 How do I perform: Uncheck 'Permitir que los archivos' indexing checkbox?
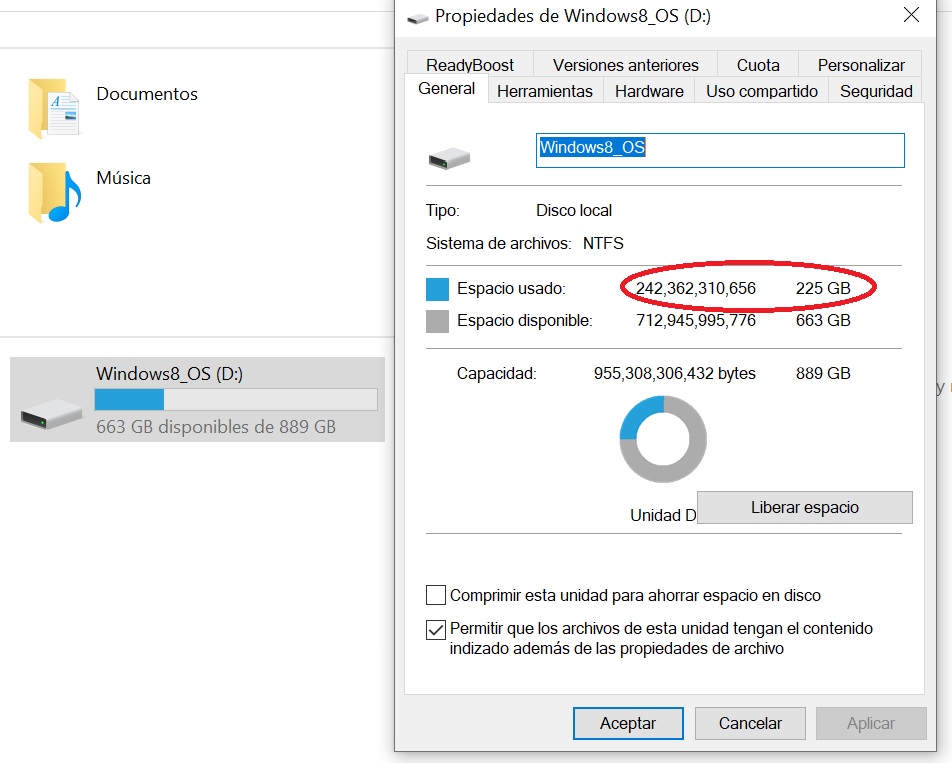pyautogui.click(x=436, y=630)
